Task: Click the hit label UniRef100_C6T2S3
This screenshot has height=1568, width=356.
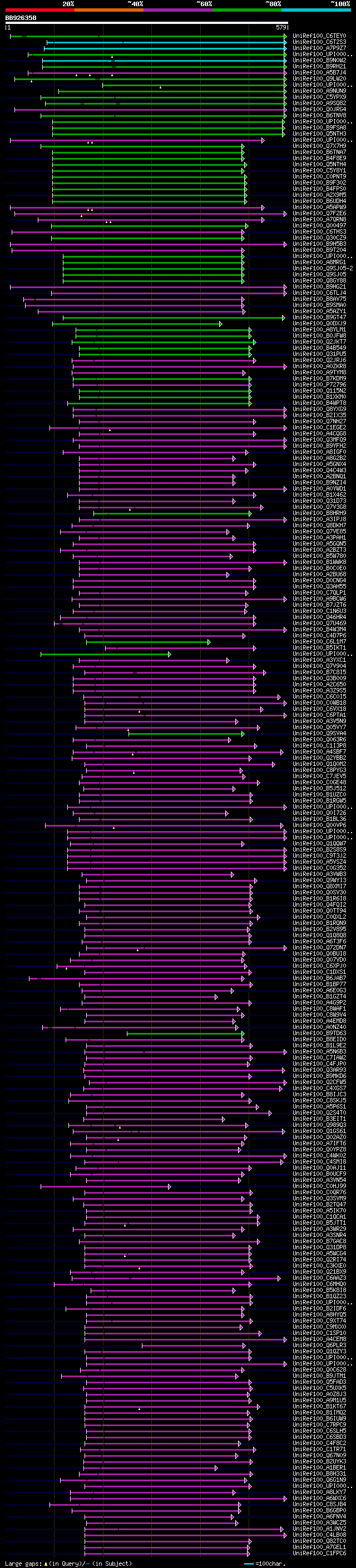Action: (319, 42)
